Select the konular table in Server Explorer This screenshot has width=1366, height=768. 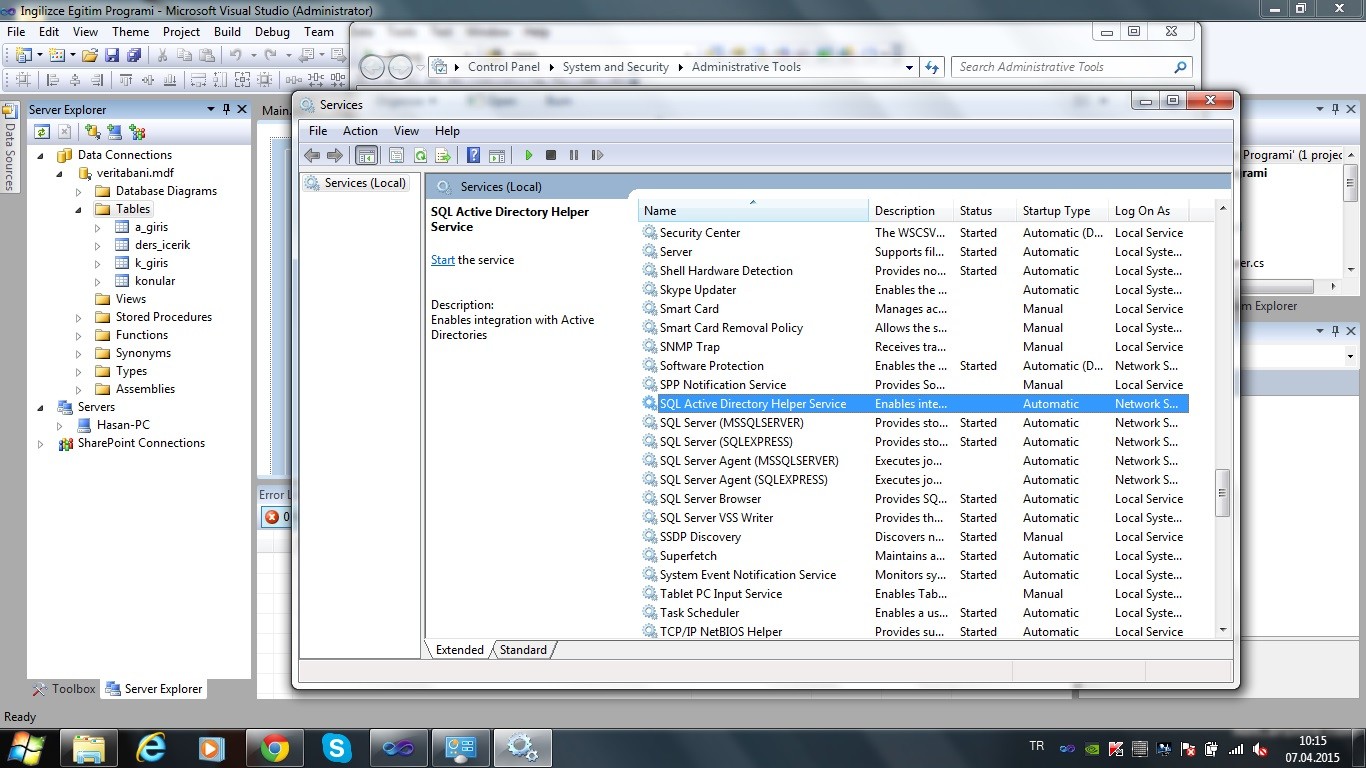tap(155, 281)
